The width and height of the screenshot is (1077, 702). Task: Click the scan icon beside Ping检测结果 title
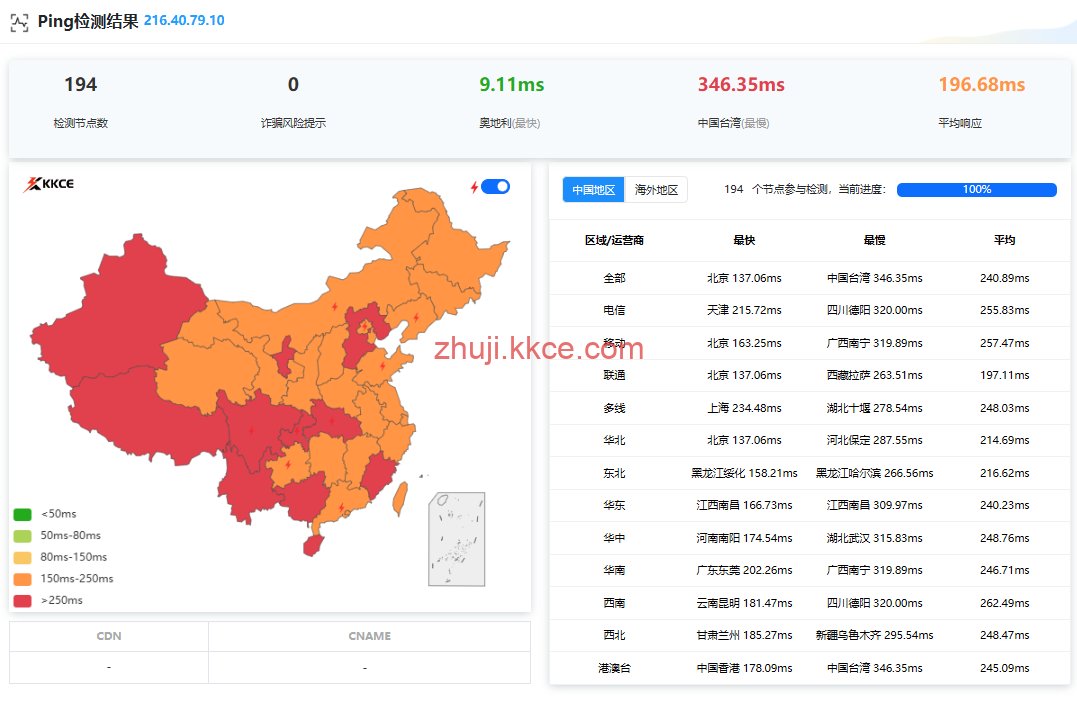coord(19,22)
